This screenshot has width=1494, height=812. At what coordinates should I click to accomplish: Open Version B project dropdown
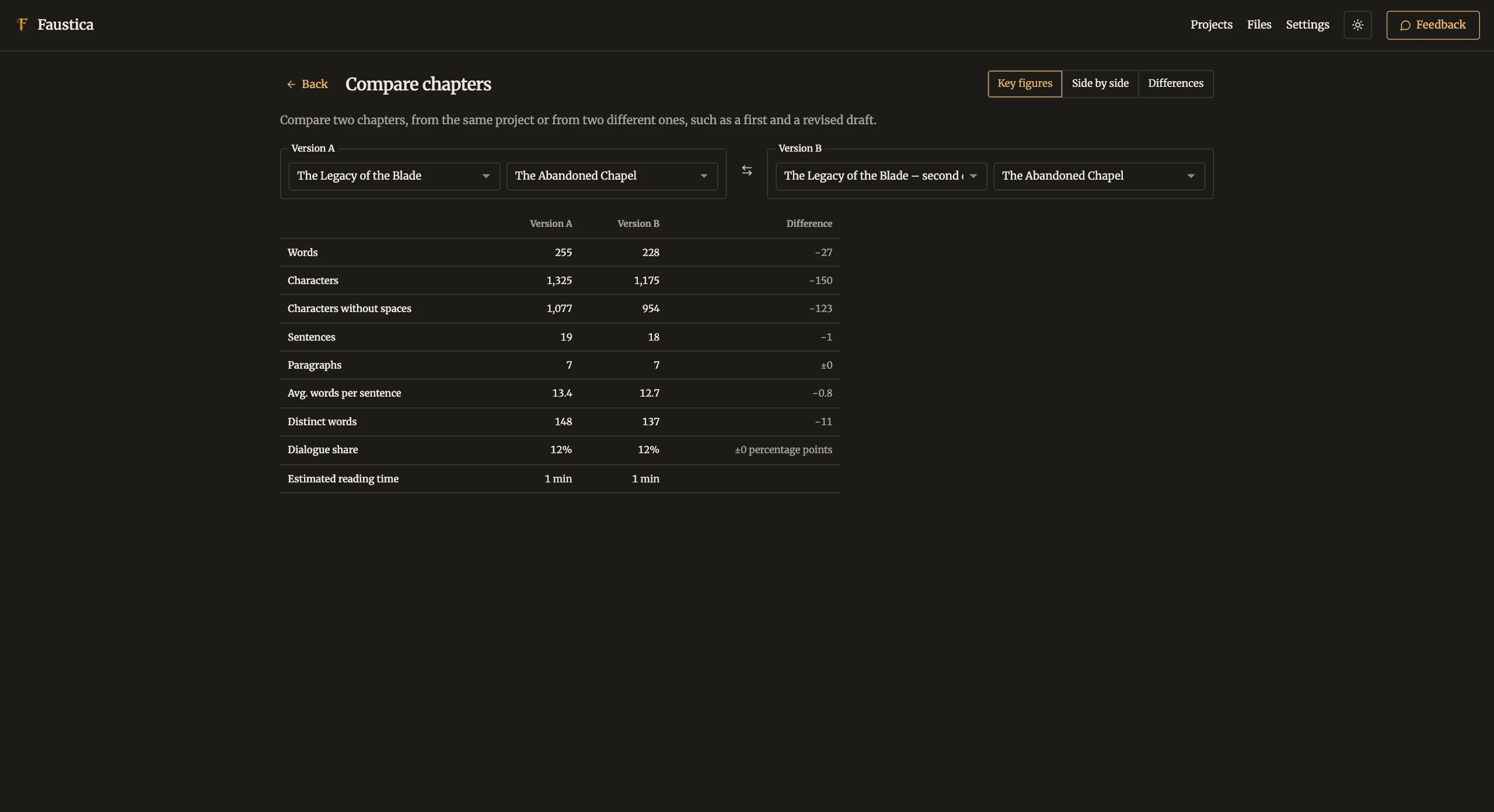[x=881, y=176]
